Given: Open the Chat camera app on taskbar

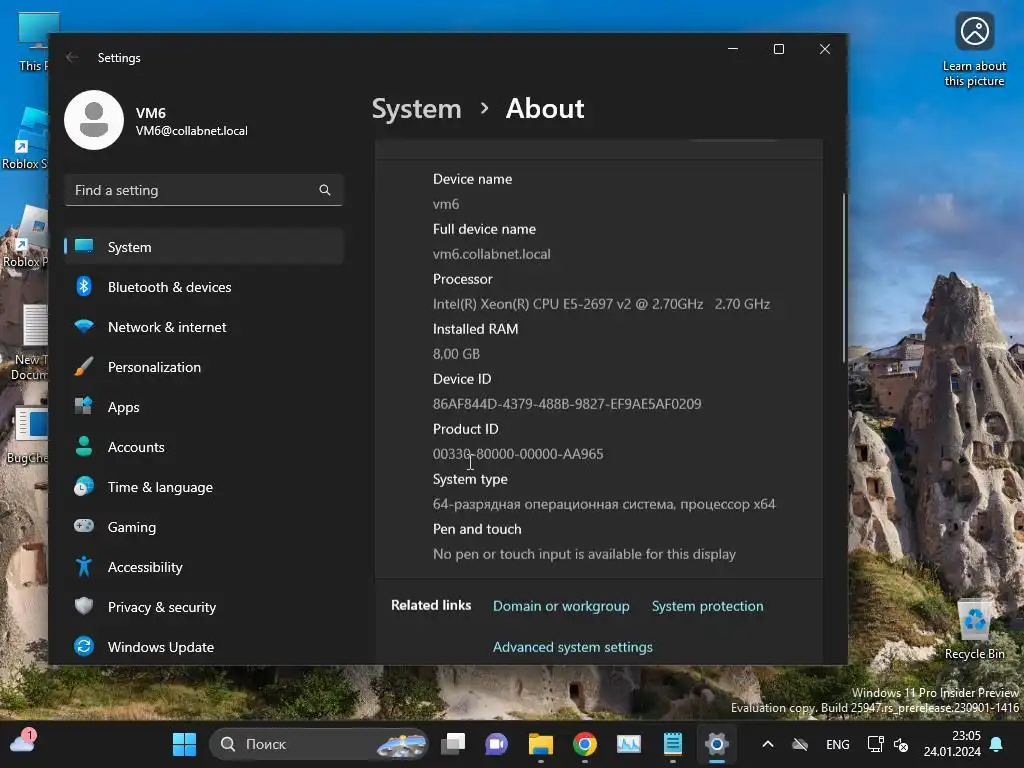Looking at the screenshot, I should click(496, 744).
